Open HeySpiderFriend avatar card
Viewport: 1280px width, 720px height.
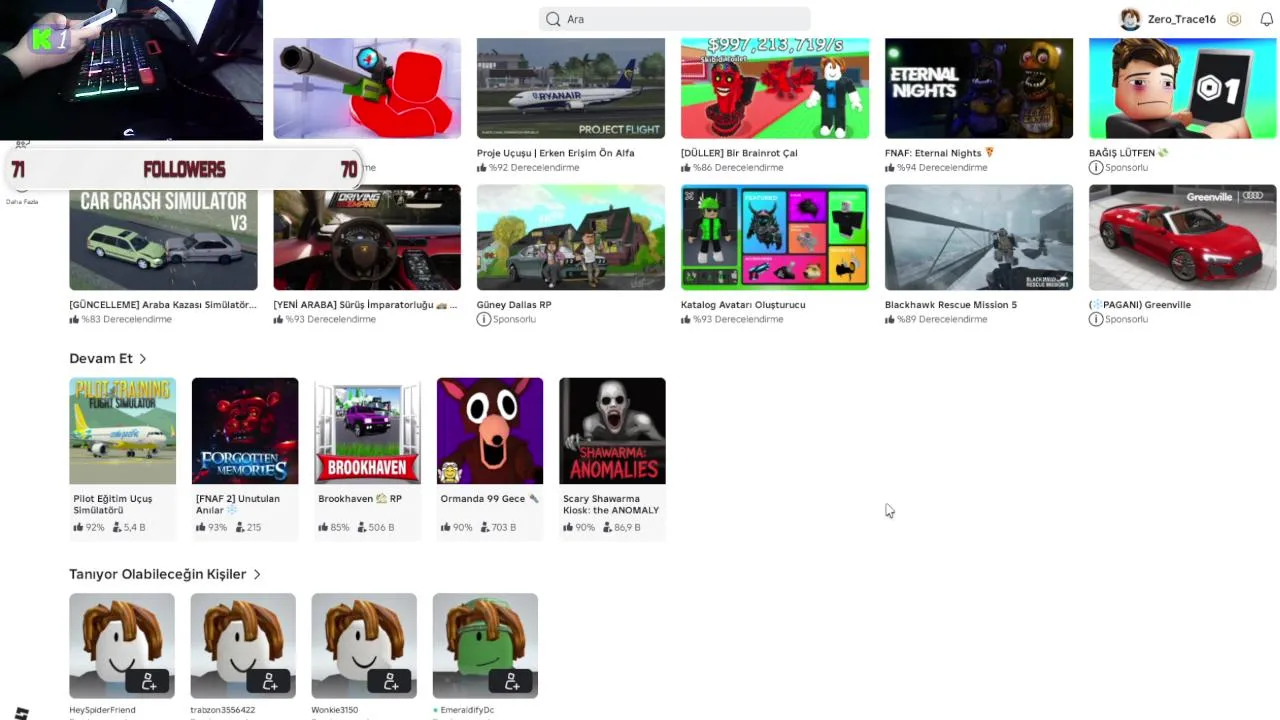[121, 646]
